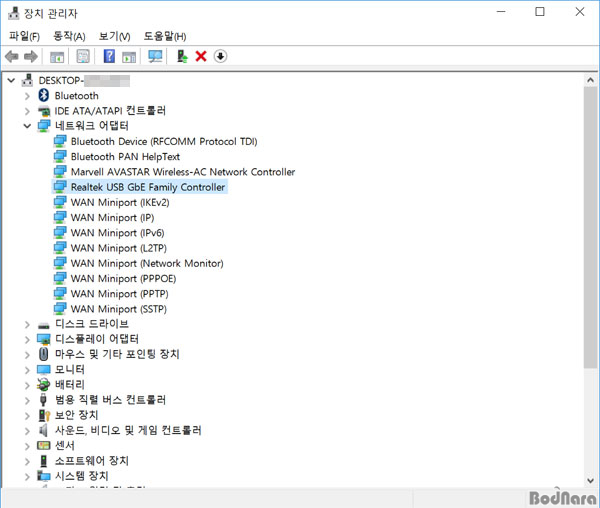Click the Disable device down-arrow icon

(220, 56)
